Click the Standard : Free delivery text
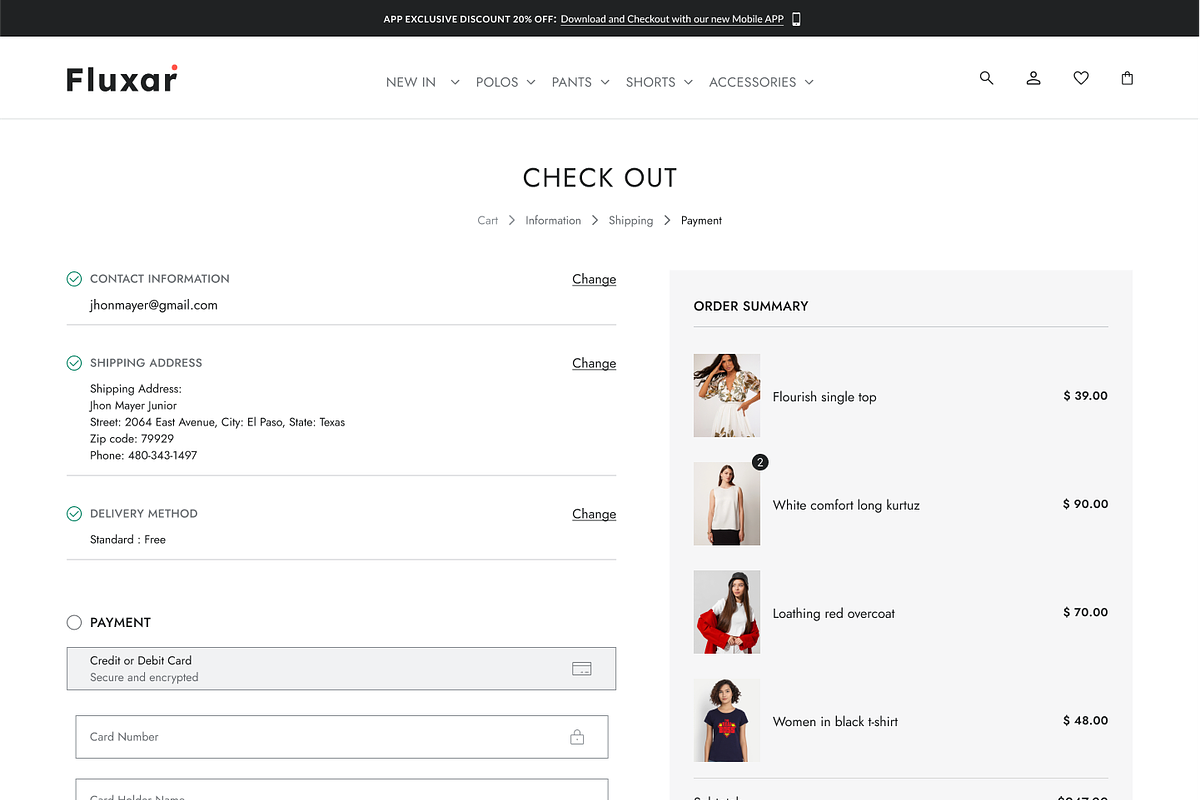Viewport: 1200px width, 800px height. coord(128,539)
